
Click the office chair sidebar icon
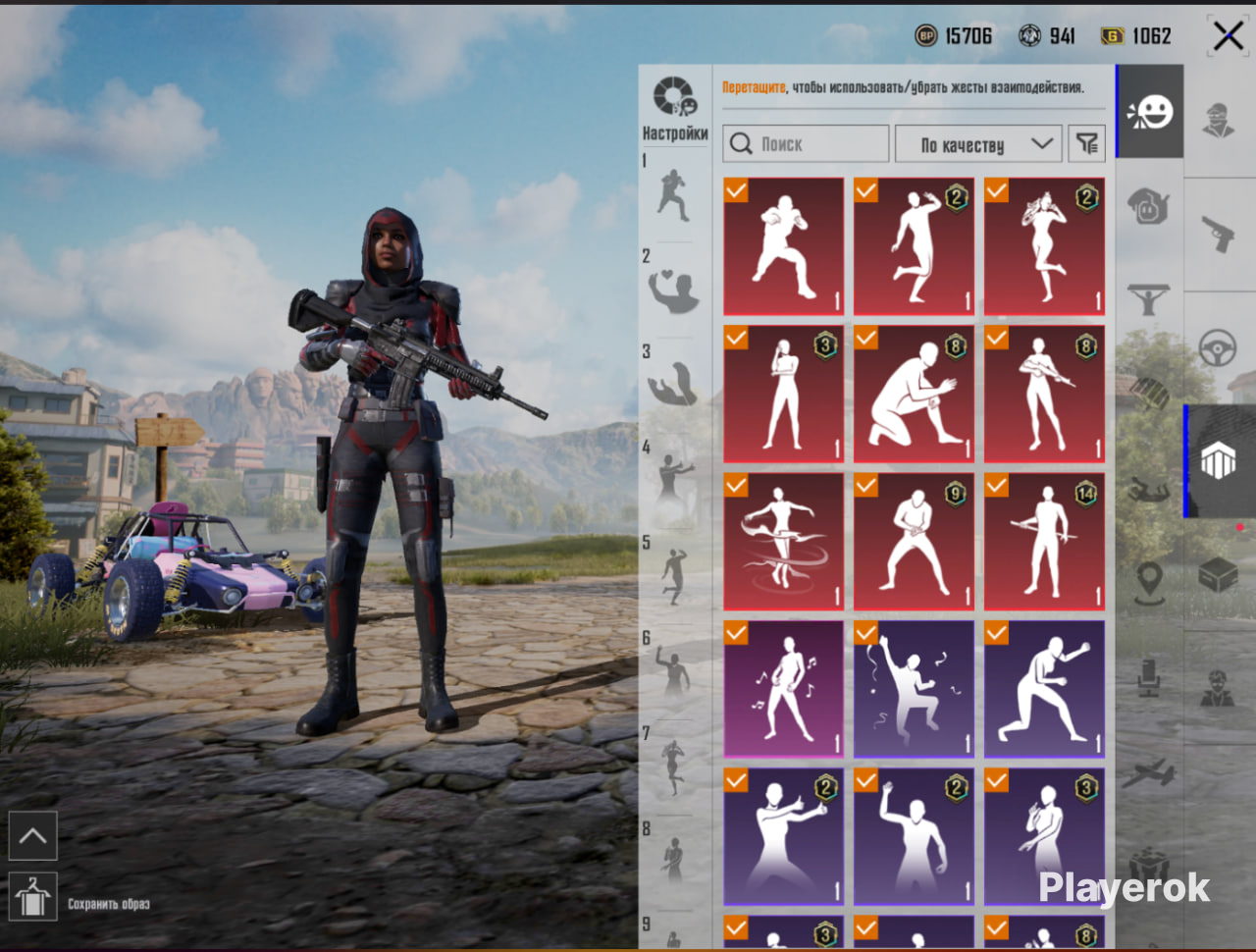[1149, 678]
